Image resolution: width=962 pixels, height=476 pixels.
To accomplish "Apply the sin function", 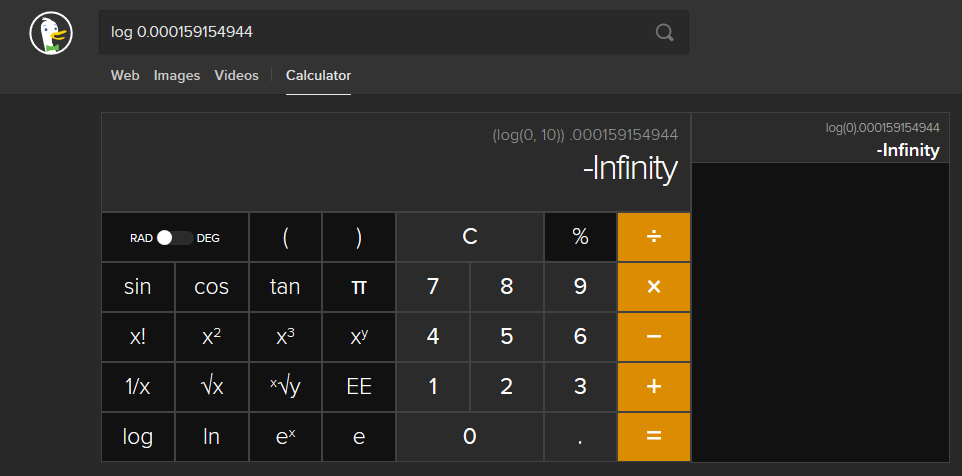I will [138, 287].
